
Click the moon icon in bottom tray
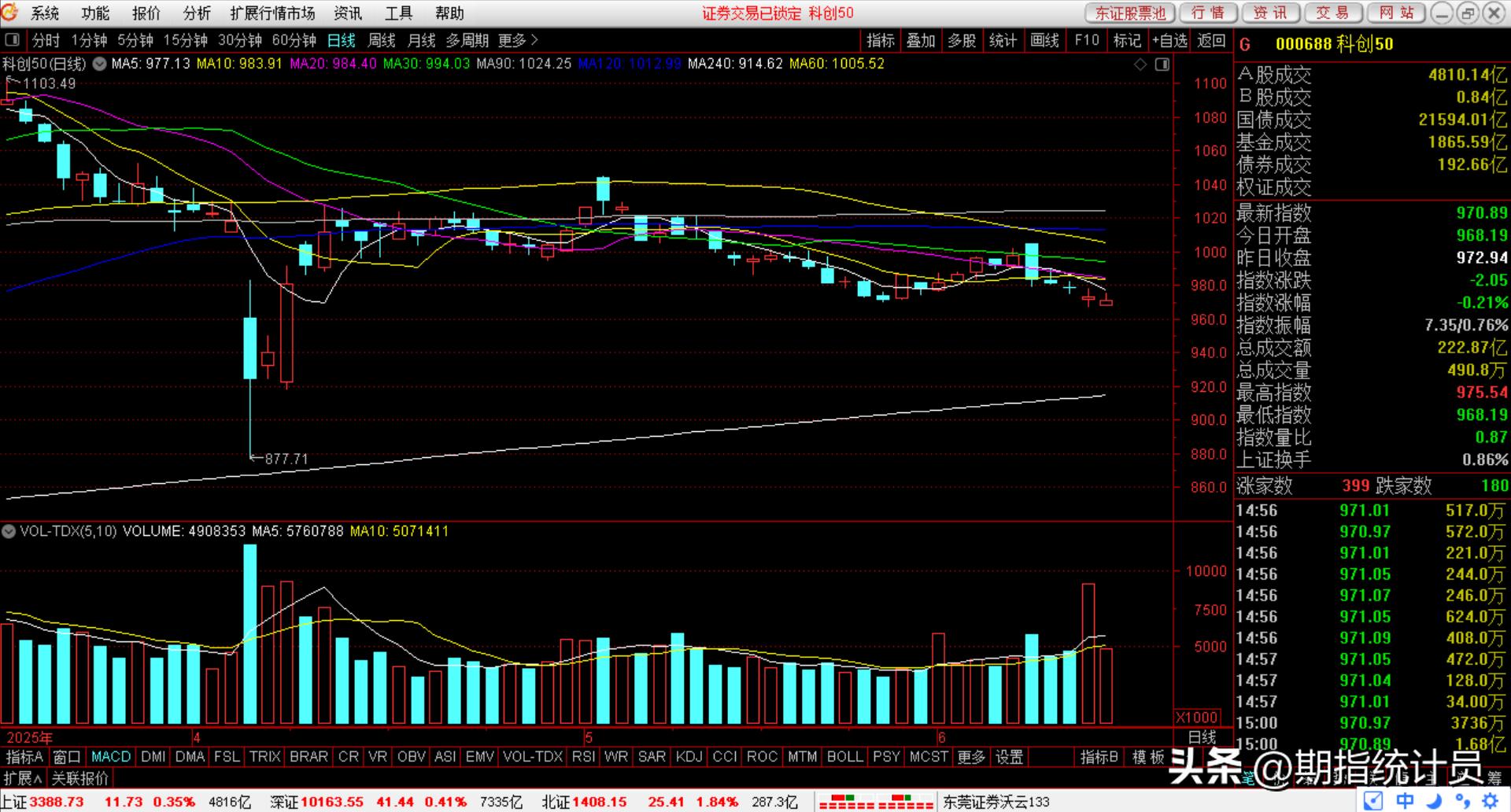1434,801
